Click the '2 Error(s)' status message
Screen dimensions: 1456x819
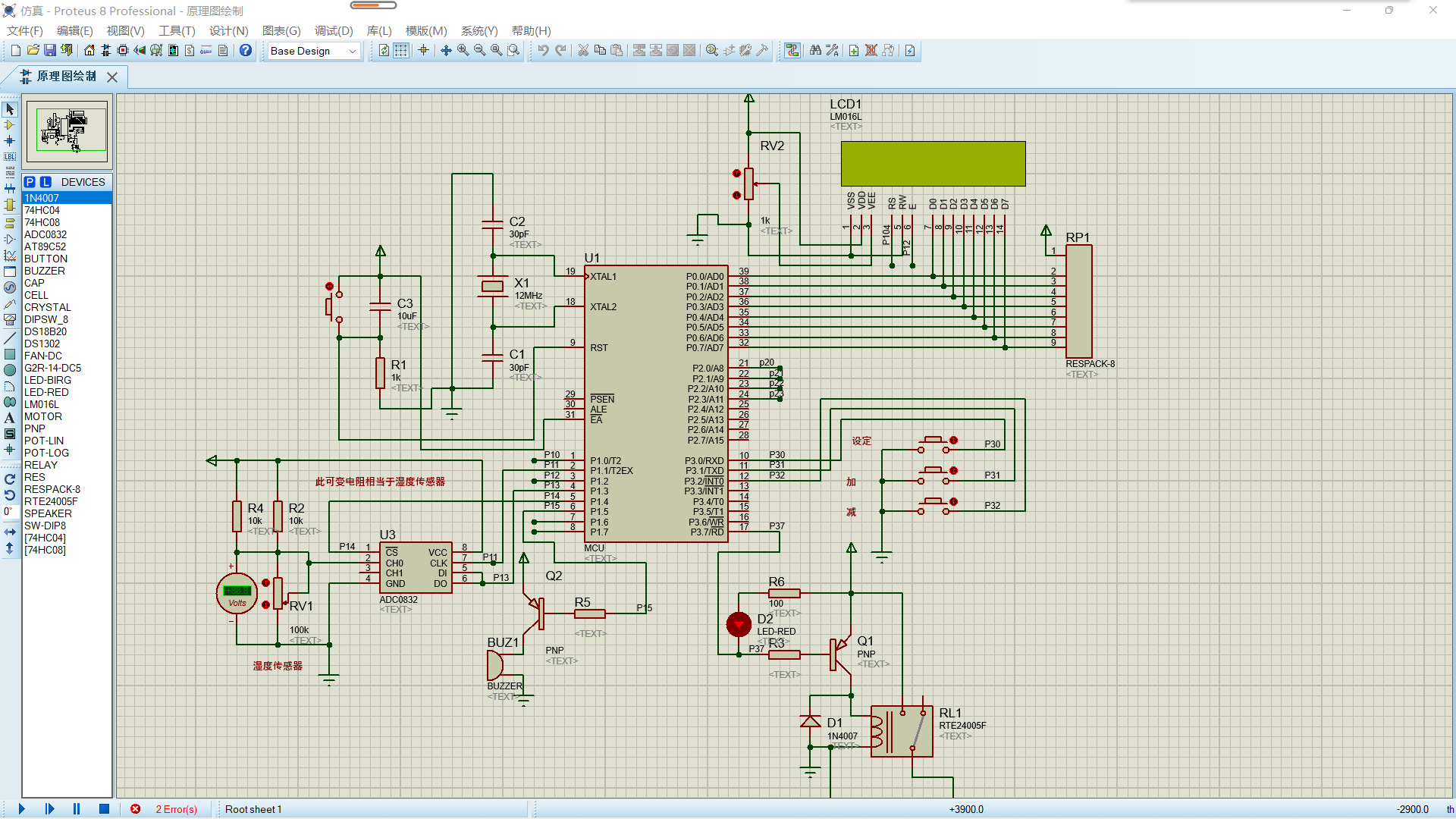176,809
